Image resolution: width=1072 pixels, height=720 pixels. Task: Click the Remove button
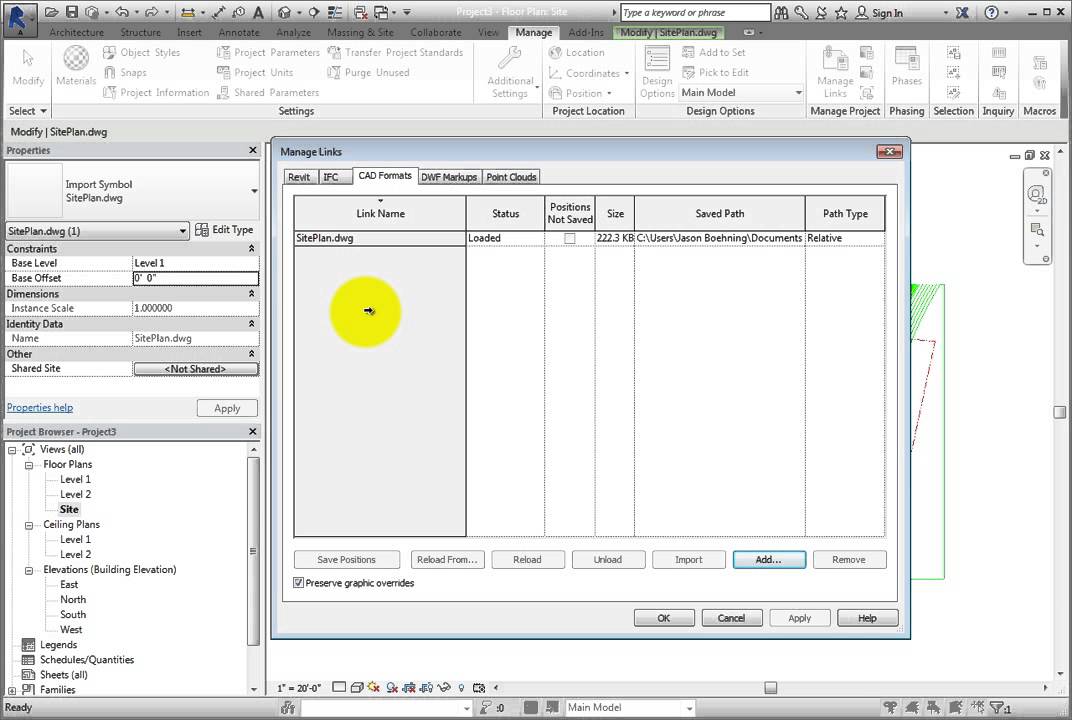pyautogui.click(x=849, y=559)
